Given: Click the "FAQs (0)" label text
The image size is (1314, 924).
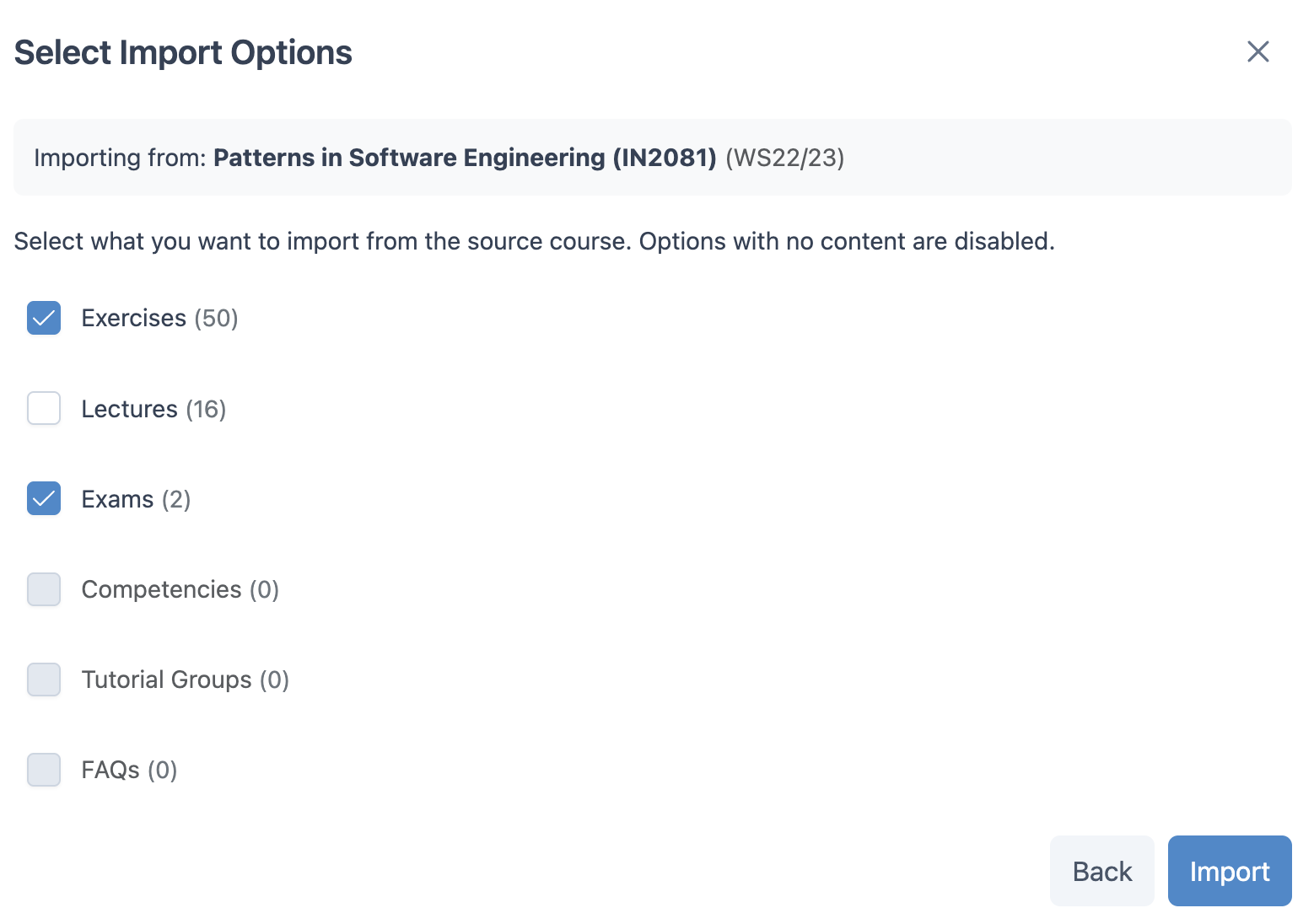Looking at the screenshot, I should [x=129, y=770].
